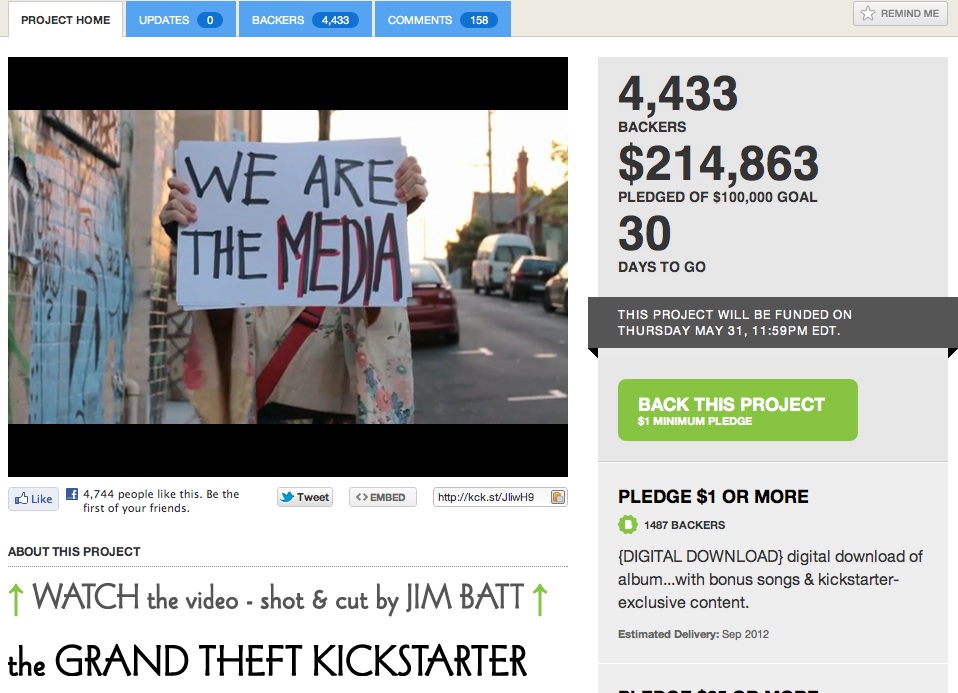
Task: Open the Comments tab with 158
Action: point(442,20)
